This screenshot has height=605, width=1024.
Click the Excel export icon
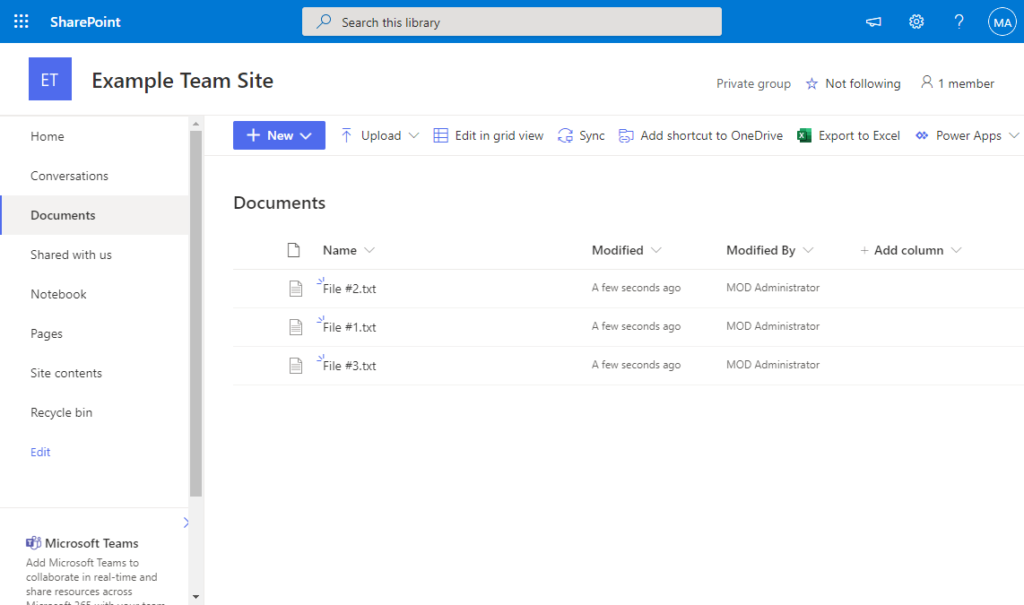pyautogui.click(x=804, y=135)
